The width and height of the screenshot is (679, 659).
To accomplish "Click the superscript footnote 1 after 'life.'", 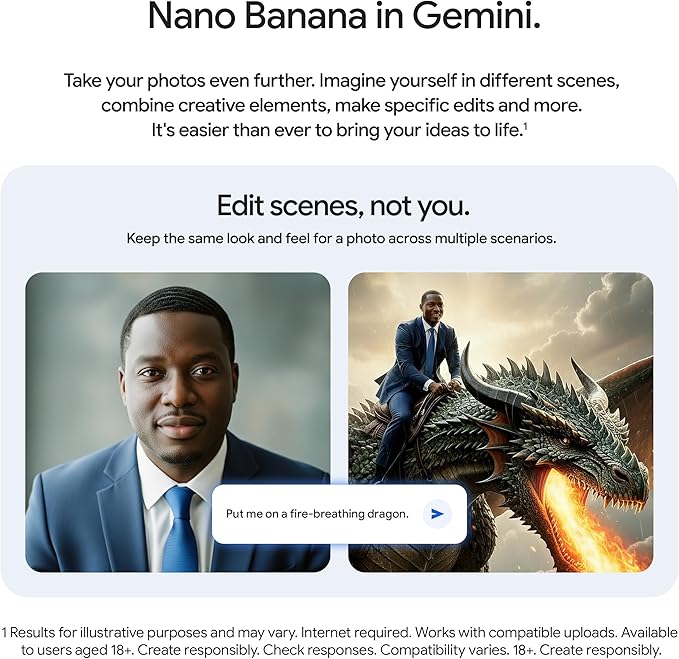I will [525, 126].
